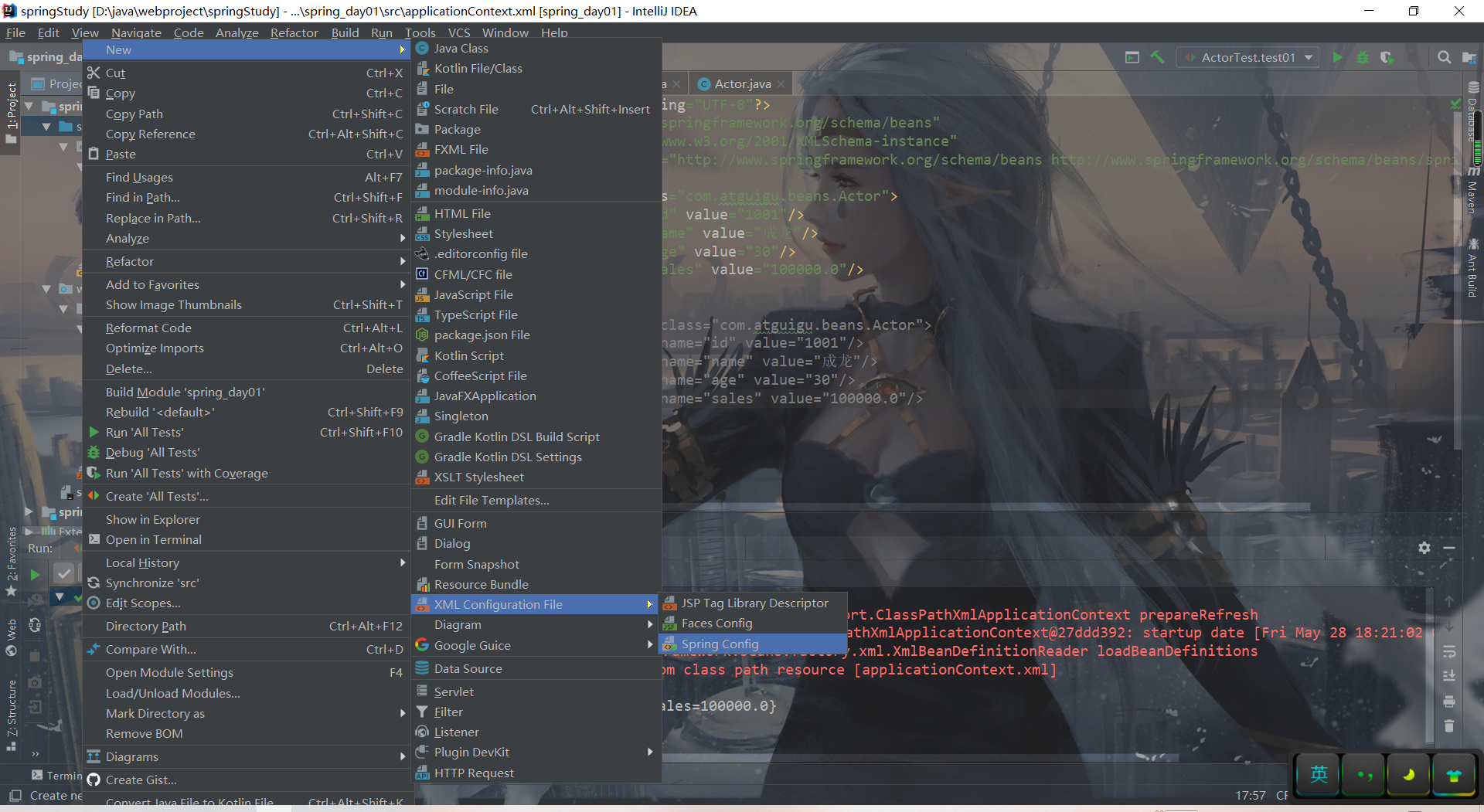This screenshot has height=812, width=1484.
Task: Open the Maven side panel
Action: 1473,189
